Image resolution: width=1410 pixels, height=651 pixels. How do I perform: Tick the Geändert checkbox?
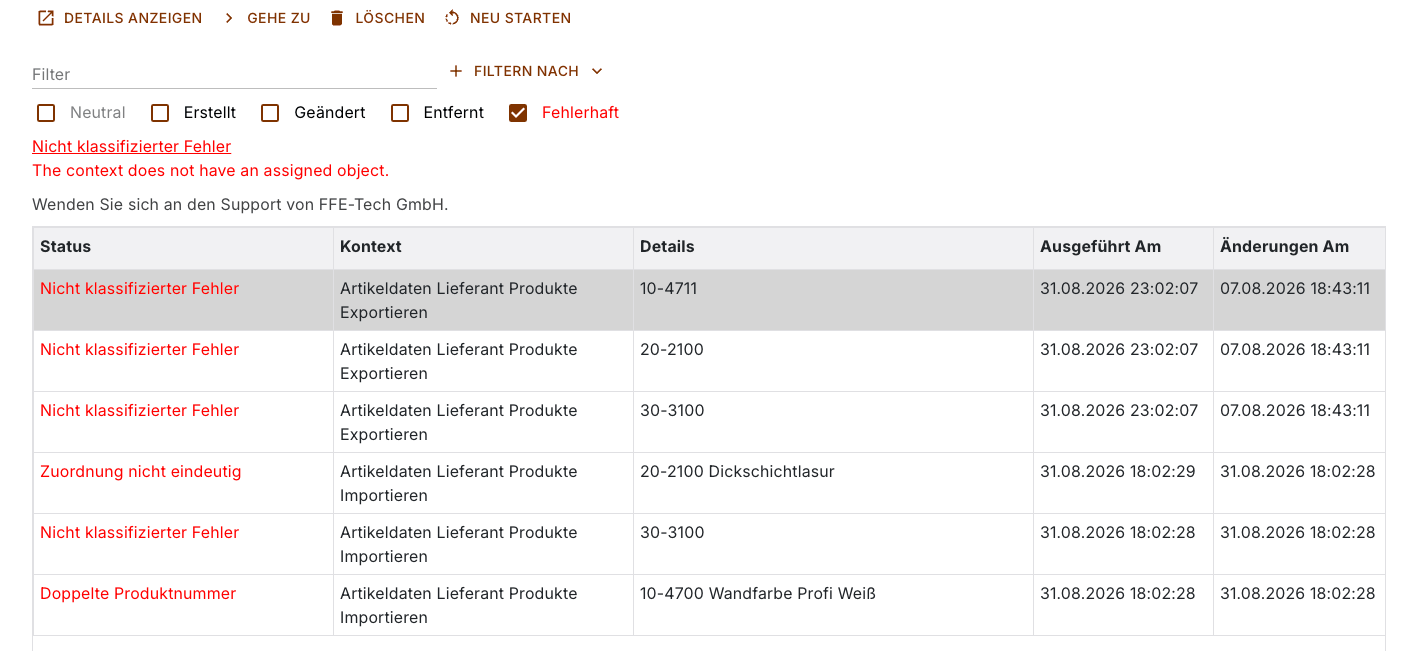(270, 113)
